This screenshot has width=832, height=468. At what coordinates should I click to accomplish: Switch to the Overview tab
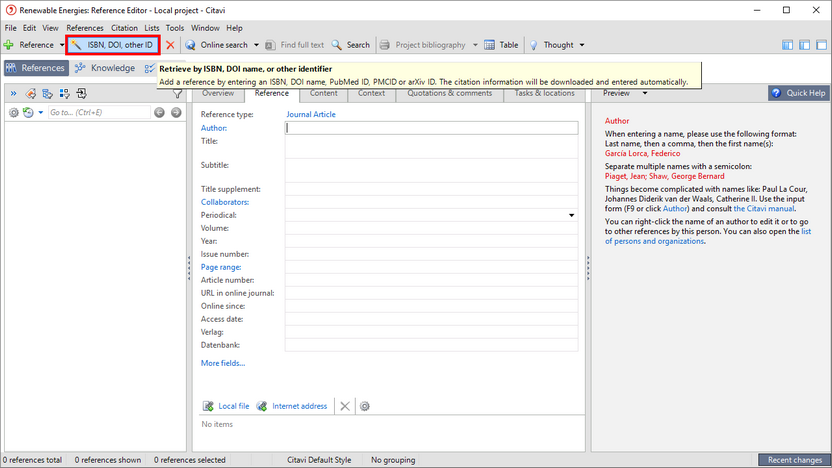[x=218, y=93]
